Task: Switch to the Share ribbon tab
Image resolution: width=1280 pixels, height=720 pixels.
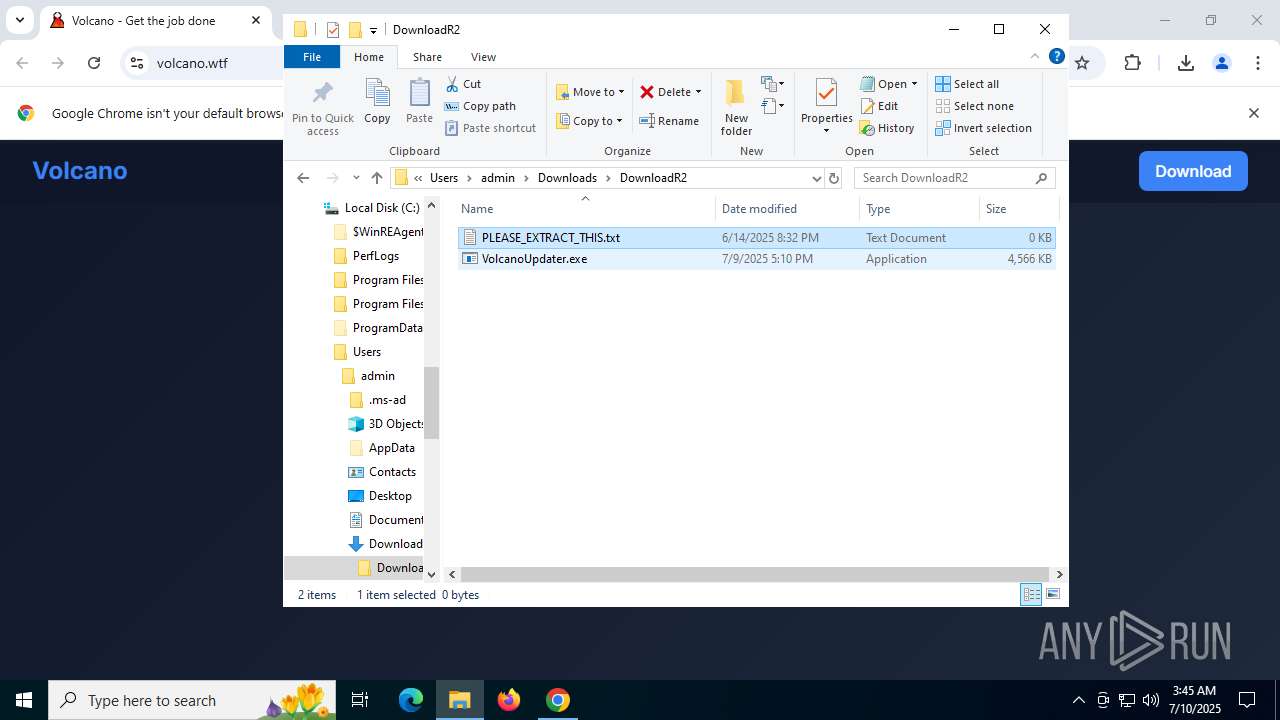Action: [427, 57]
